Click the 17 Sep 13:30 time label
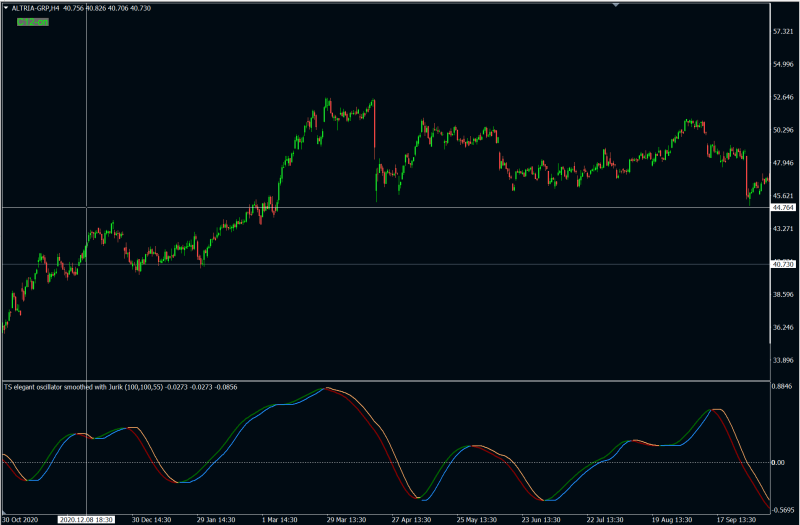The height and width of the screenshot is (525, 800). (737, 520)
